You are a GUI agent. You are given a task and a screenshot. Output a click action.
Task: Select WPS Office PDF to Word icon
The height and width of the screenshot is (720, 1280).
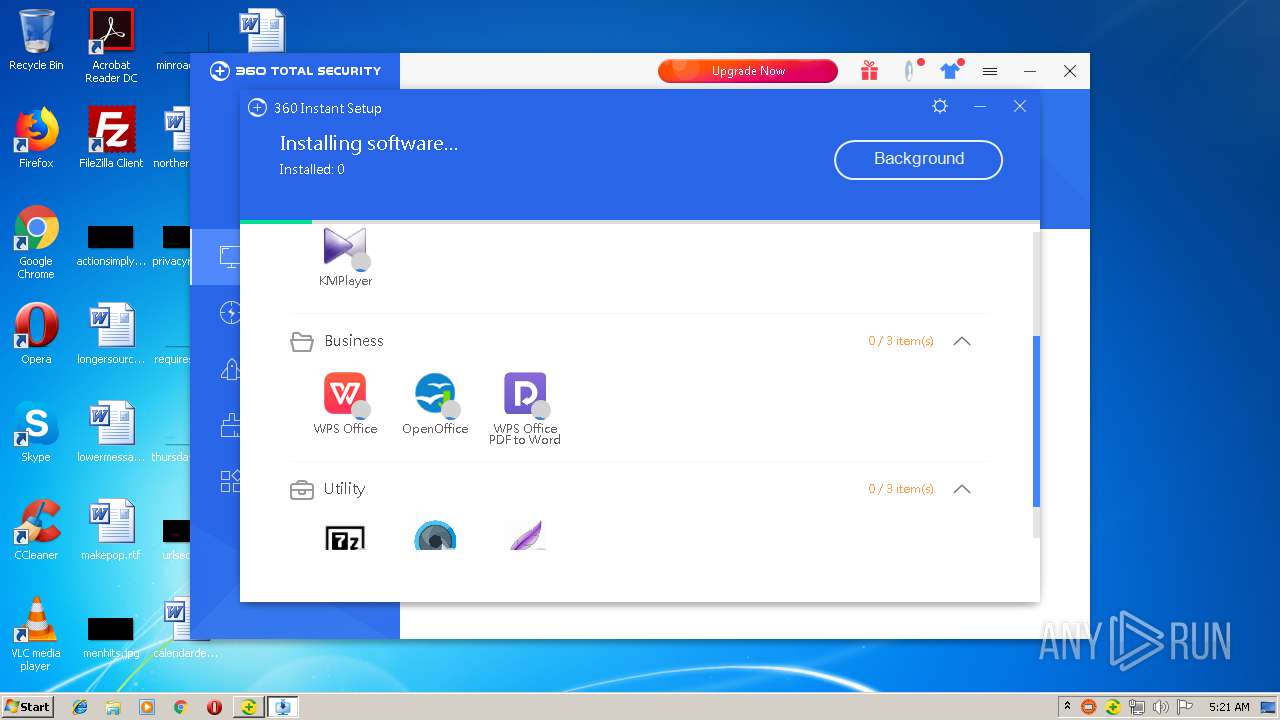coord(525,394)
